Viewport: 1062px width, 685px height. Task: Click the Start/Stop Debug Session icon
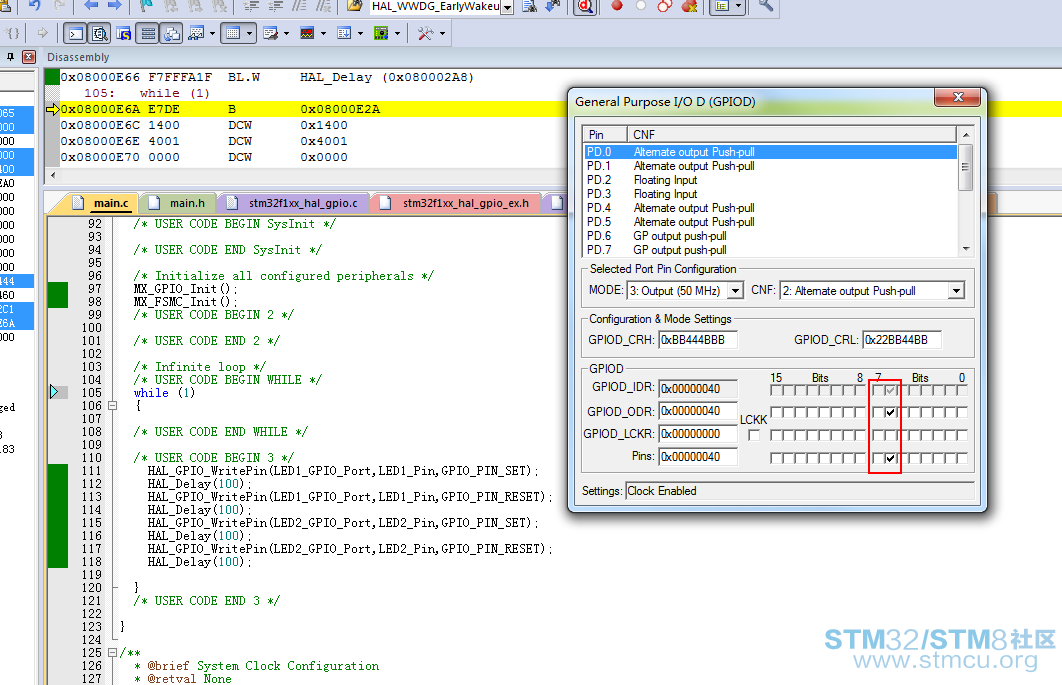585,7
